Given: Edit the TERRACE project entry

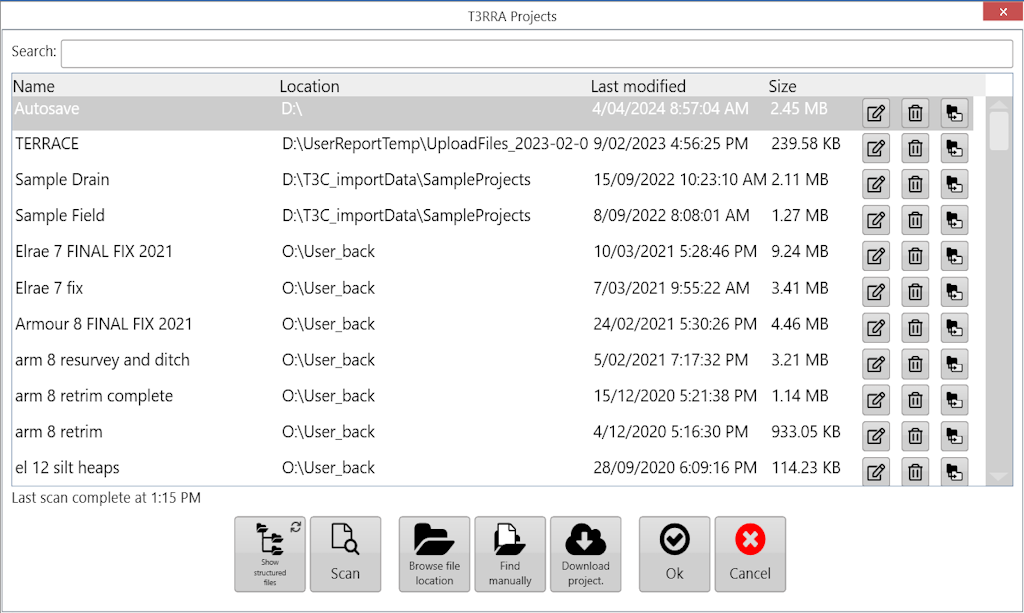Looking at the screenshot, I should 876,148.
